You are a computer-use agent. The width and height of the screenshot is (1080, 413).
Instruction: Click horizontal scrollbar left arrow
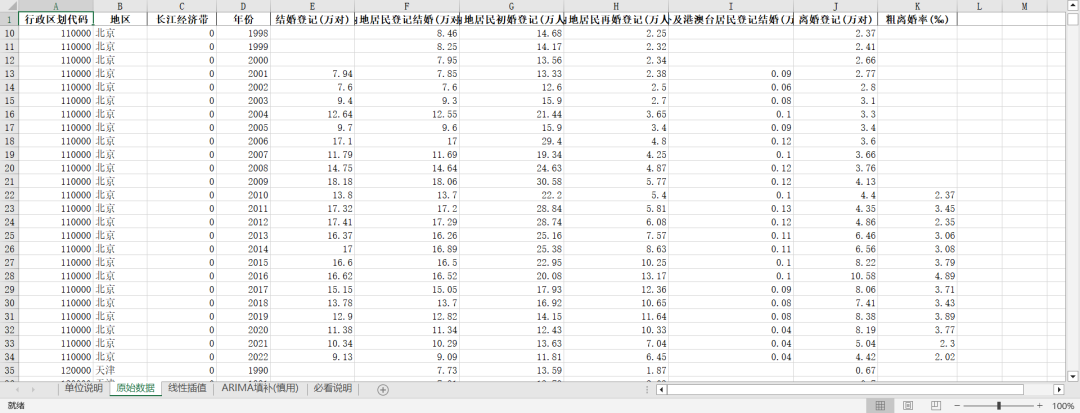coord(661,390)
